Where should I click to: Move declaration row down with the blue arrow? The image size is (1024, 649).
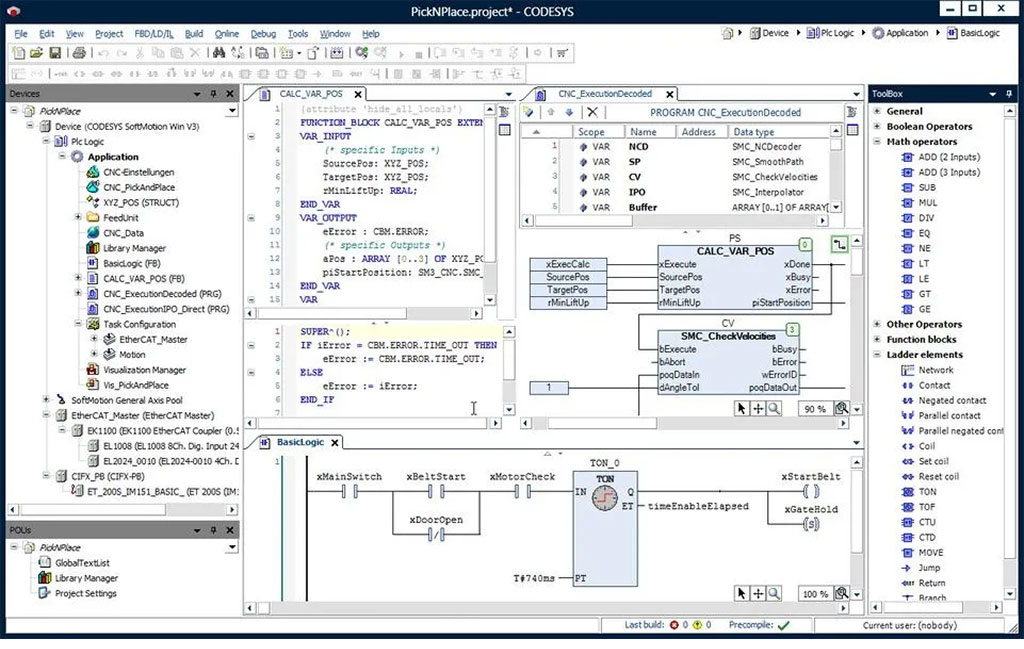[x=569, y=112]
